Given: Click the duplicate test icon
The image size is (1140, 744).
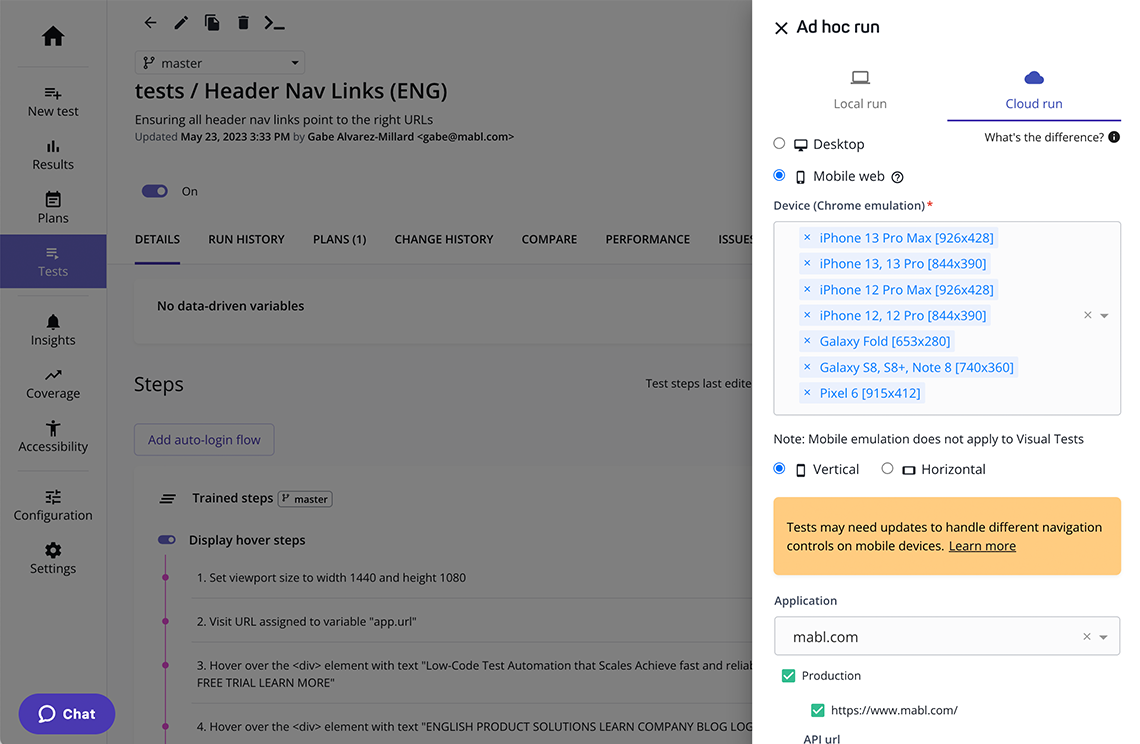Looking at the screenshot, I should 212,23.
